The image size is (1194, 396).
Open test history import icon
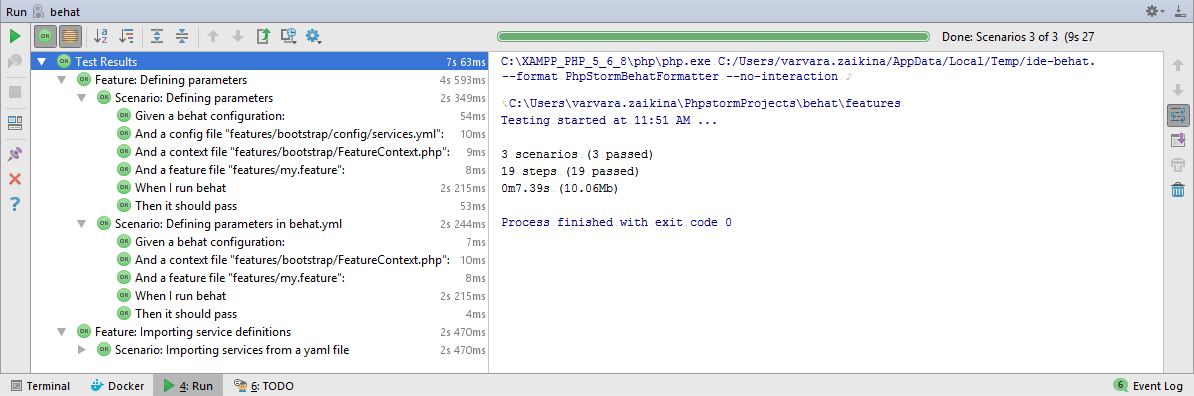(x=288, y=36)
